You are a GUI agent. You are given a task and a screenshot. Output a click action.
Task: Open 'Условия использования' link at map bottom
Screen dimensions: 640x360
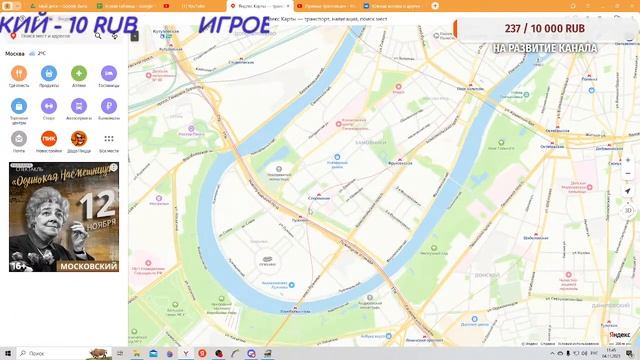(x=578, y=344)
